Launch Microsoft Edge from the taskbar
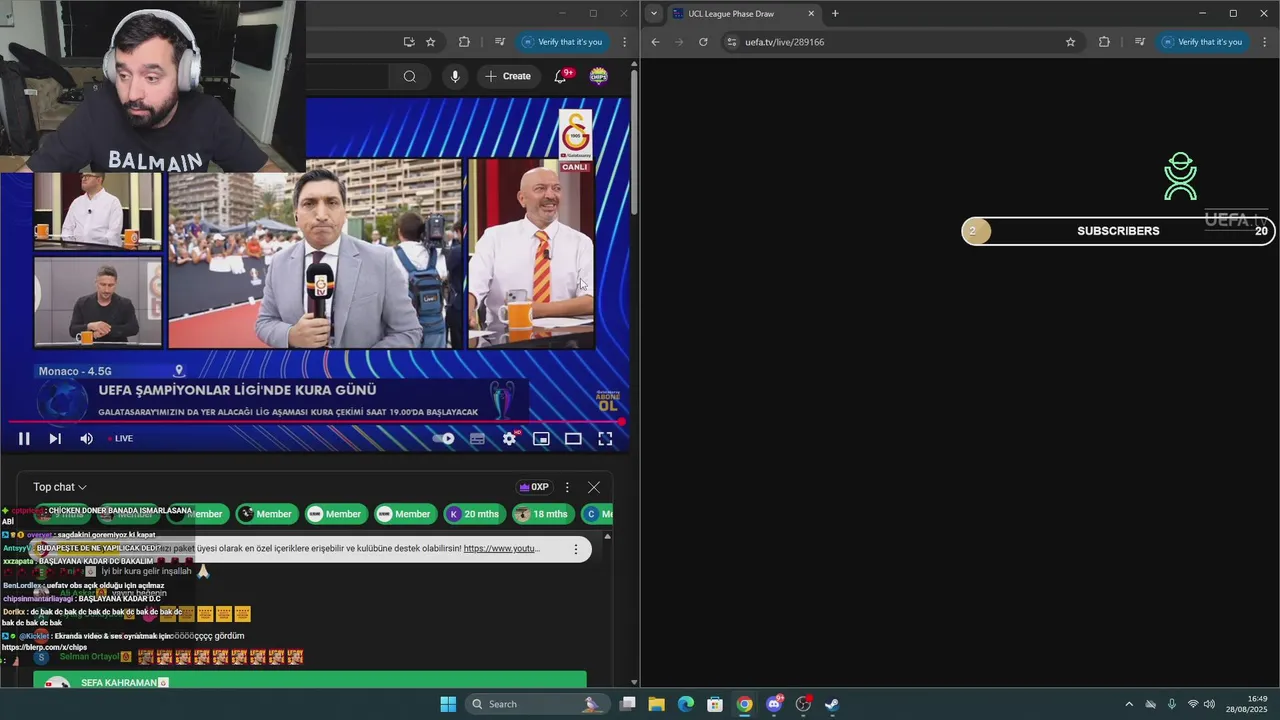The width and height of the screenshot is (1280, 720). point(686,704)
